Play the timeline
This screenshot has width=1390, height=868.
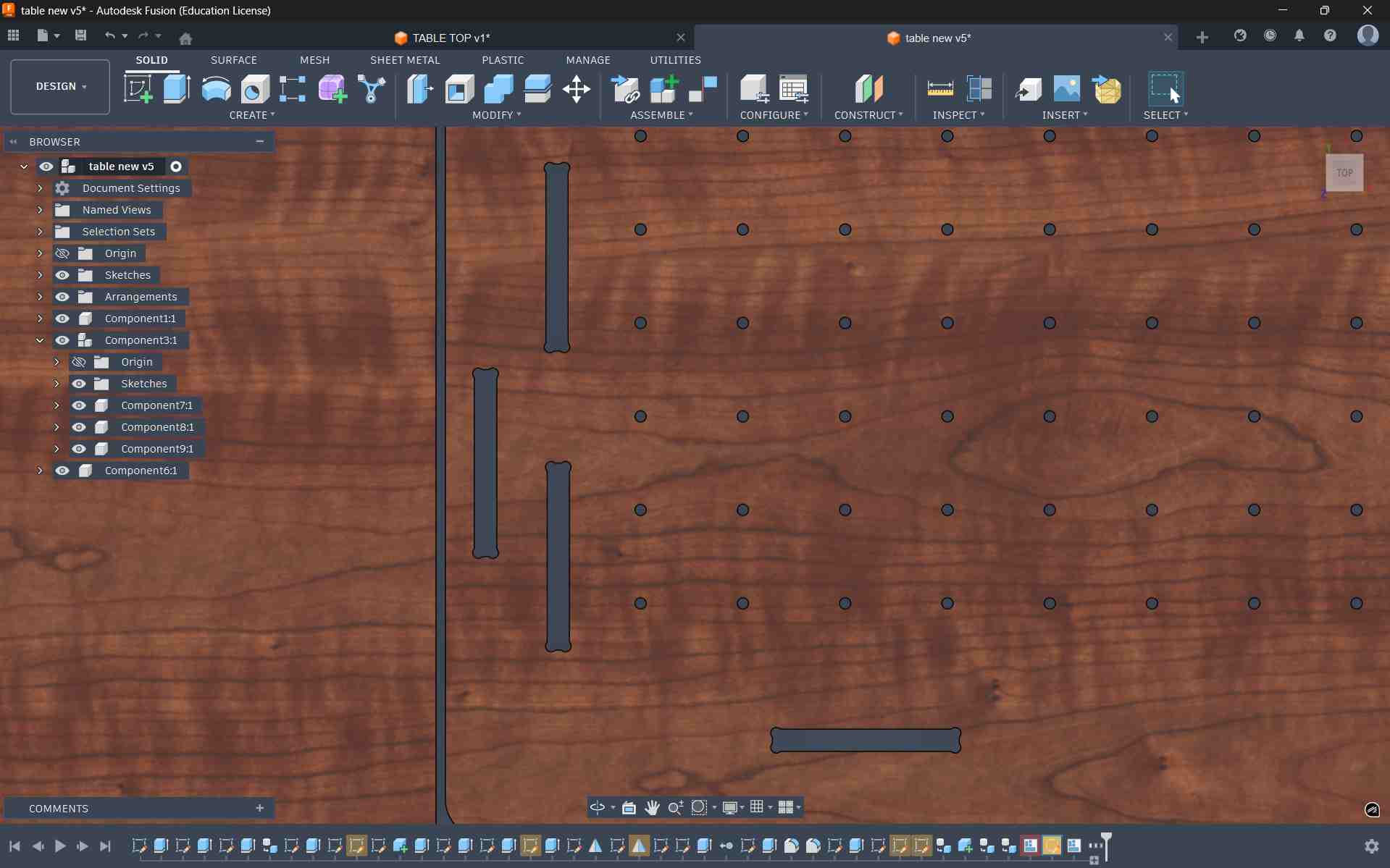(60, 846)
